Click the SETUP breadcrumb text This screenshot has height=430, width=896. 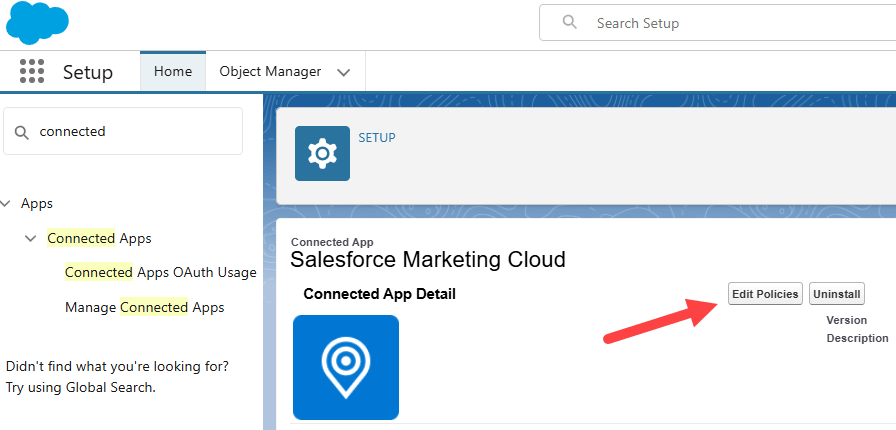(377, 138)
